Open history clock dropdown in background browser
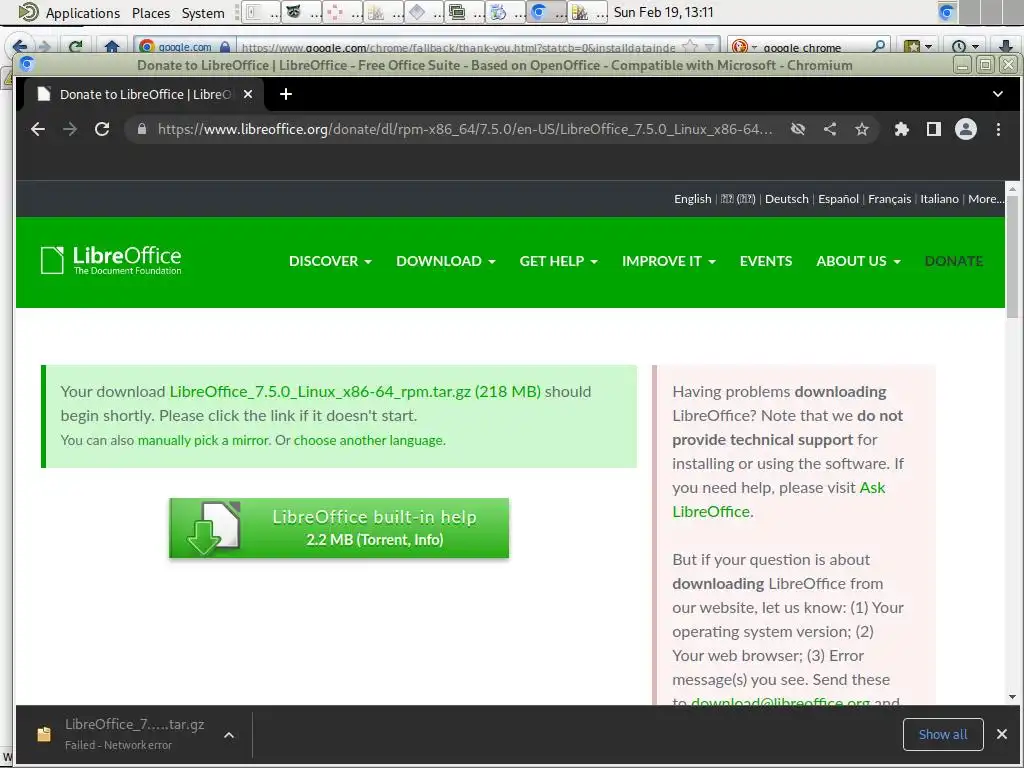 pyautogui.click(x=965, y=46)
